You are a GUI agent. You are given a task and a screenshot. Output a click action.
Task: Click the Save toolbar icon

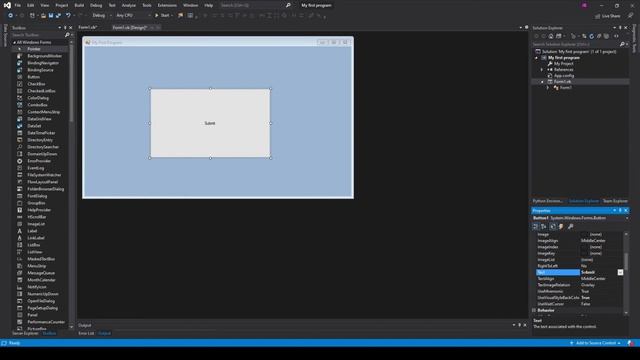point(51,16)
